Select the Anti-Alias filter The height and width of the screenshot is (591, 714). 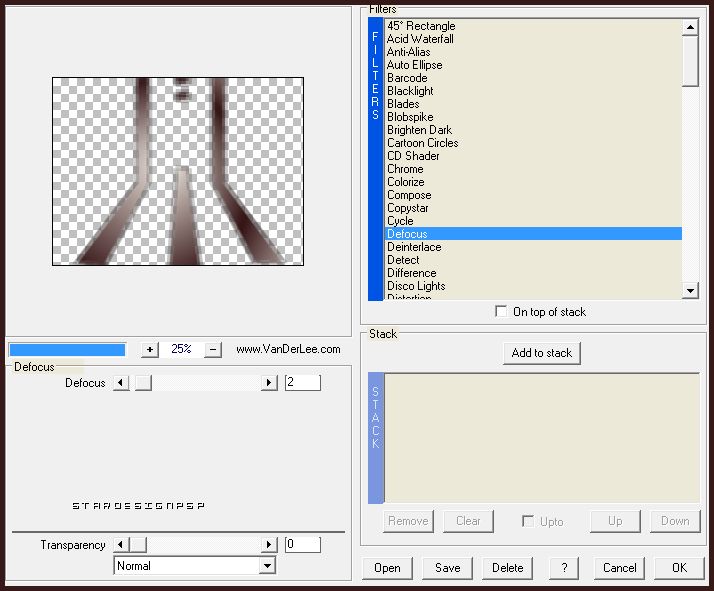pyautogui.click(x=533, y=52)
